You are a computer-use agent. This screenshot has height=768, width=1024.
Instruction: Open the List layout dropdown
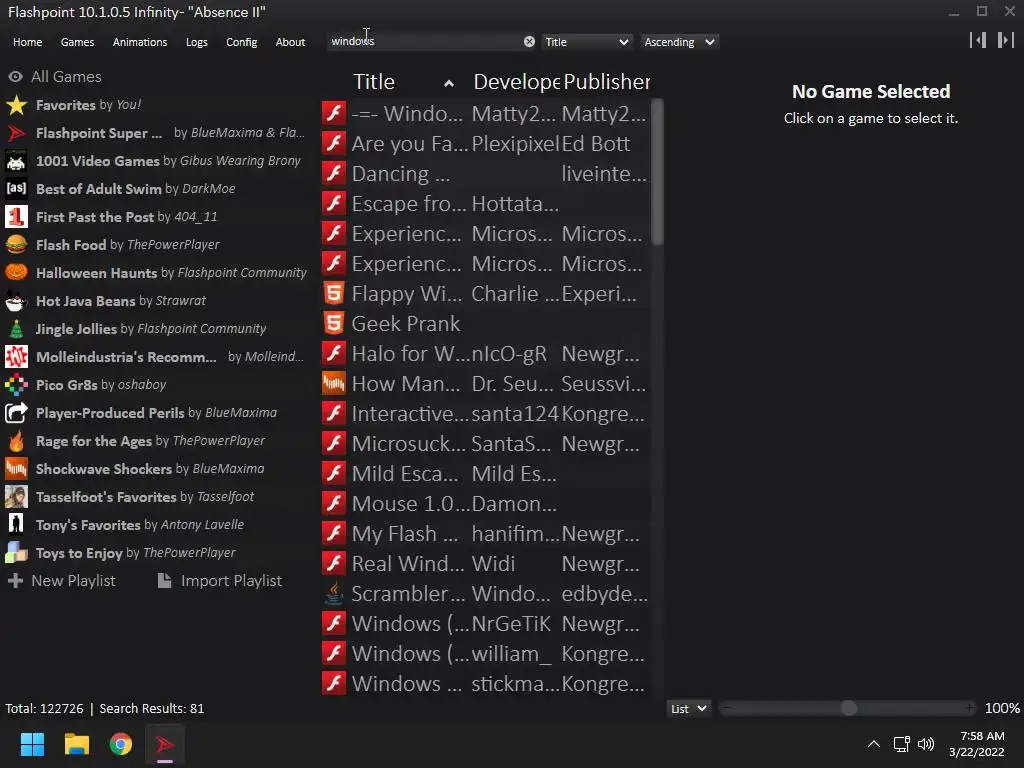tap(688, 709)
